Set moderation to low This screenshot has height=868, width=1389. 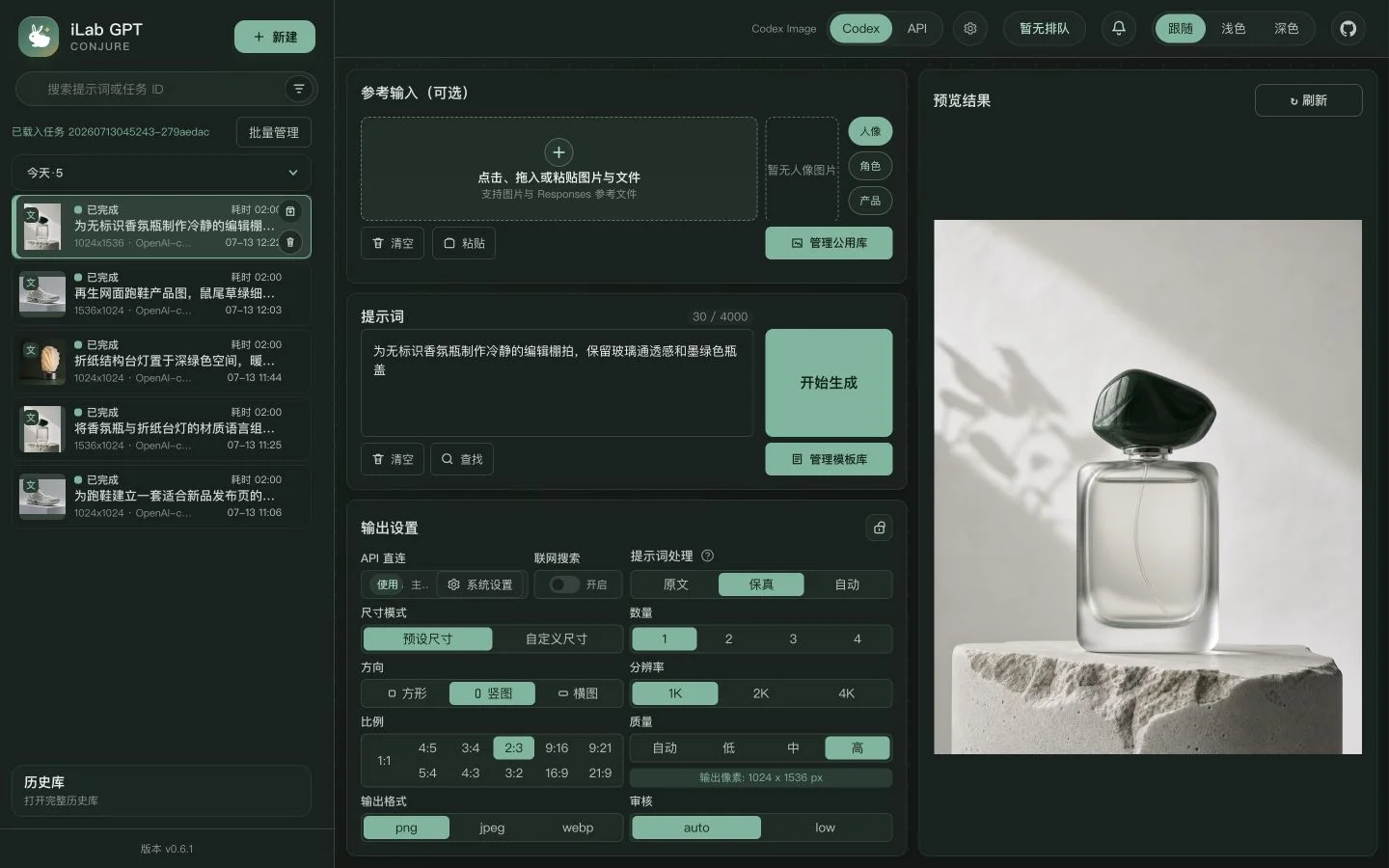[825, 827]
